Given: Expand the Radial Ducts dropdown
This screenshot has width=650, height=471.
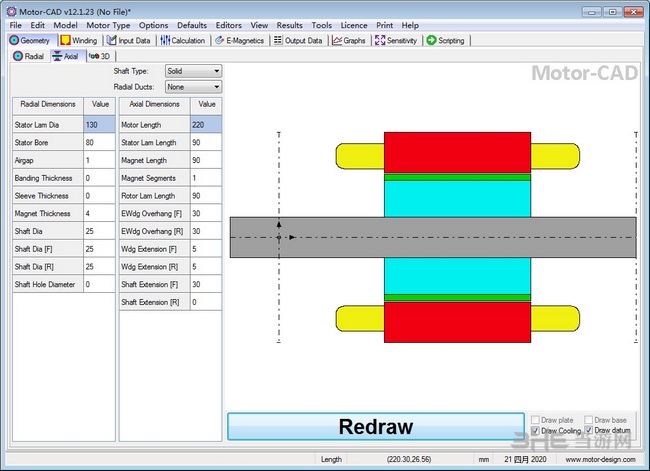Looking at the screenshot, I should coord(193,87).
